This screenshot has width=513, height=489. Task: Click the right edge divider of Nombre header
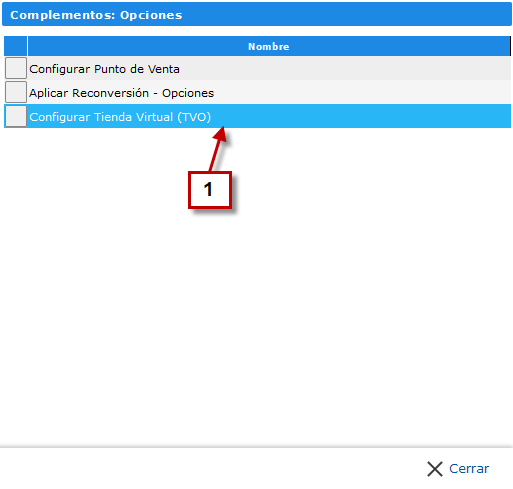click(510, 46)
